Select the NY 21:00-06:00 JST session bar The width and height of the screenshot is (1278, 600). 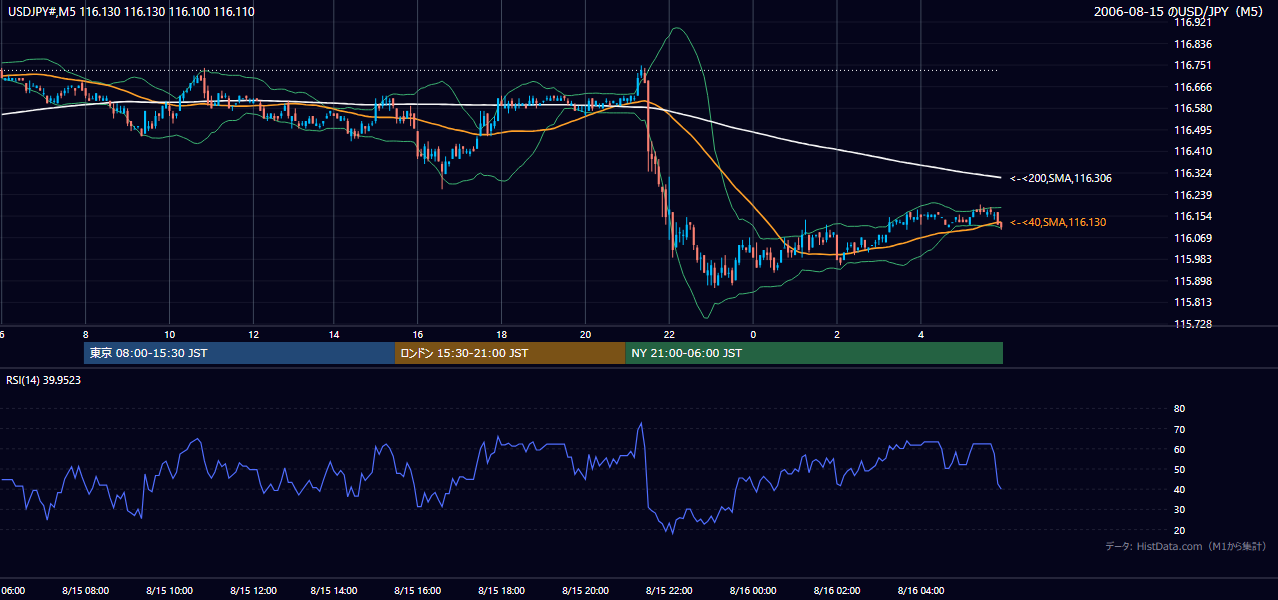(x=814, y=353)
